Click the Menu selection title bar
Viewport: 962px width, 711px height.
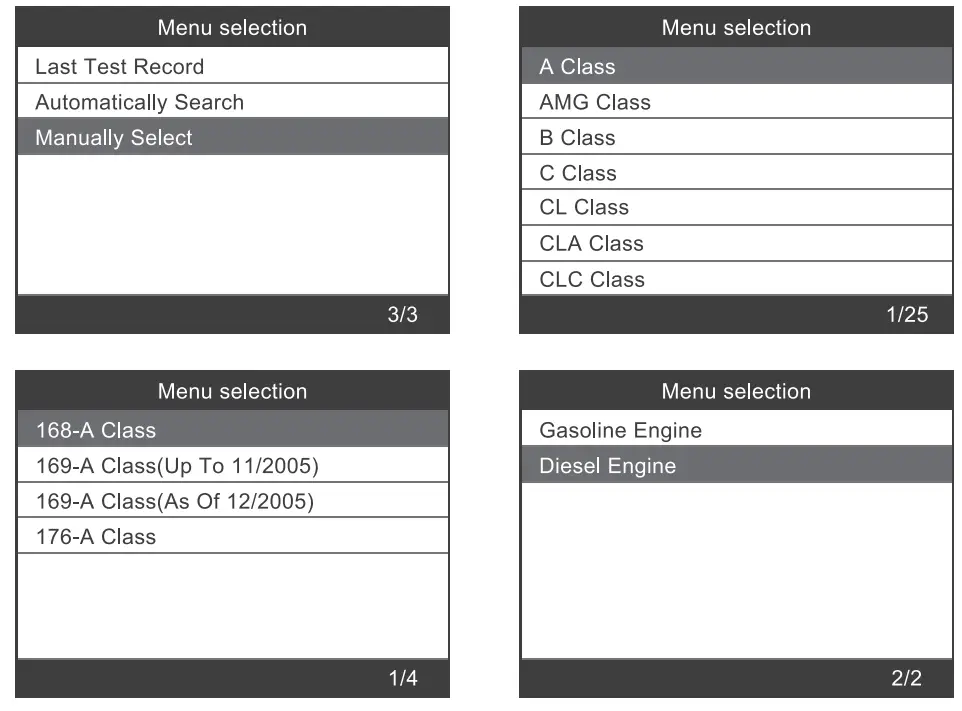point(232,28)
